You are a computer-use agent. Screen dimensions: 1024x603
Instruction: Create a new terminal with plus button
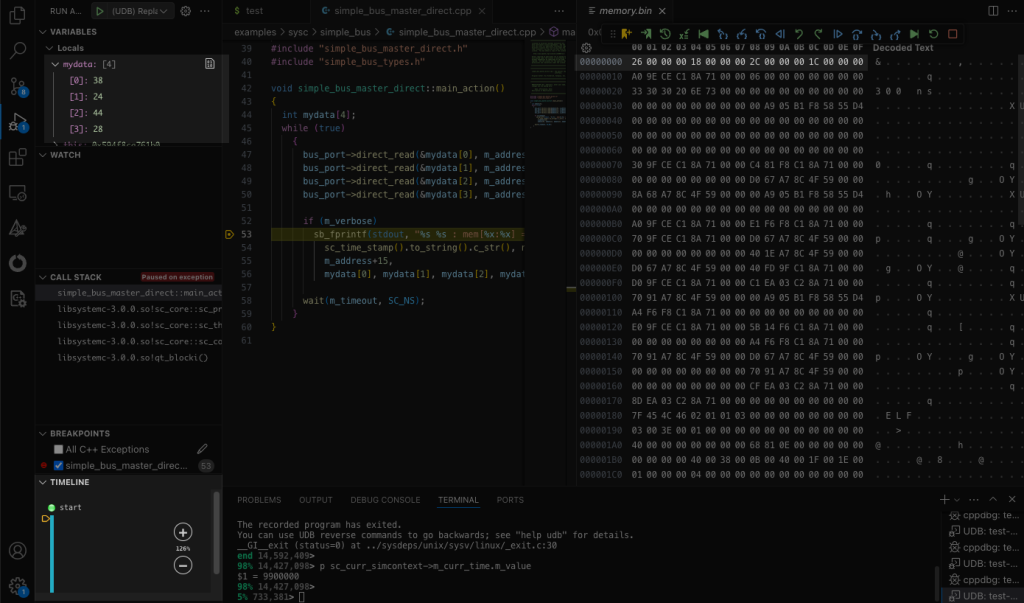(944, 499)
